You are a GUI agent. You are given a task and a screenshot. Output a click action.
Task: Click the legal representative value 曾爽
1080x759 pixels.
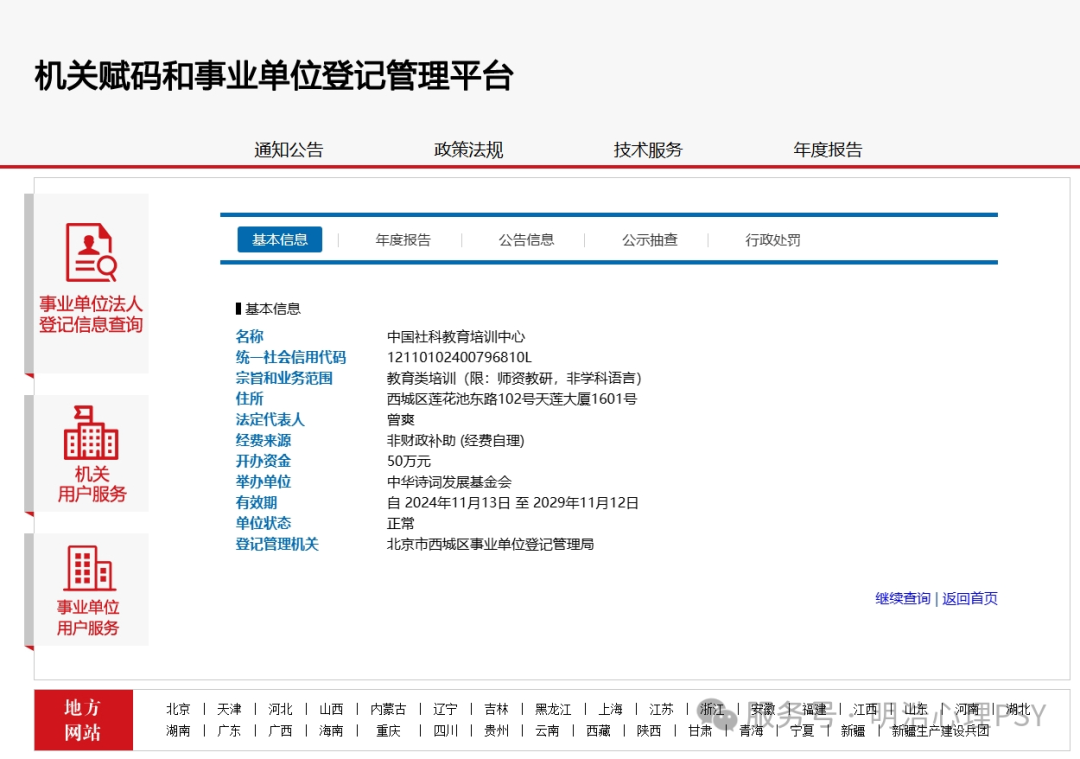click(x=400, y=419)
